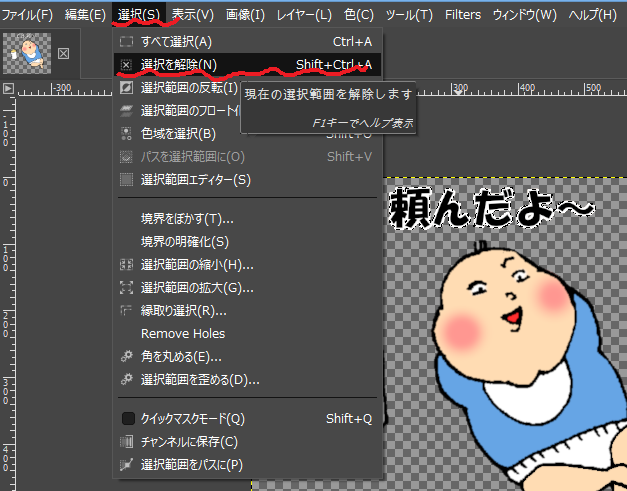
Task: Open the 色(C) menu
Action: (x=359, y=15)
